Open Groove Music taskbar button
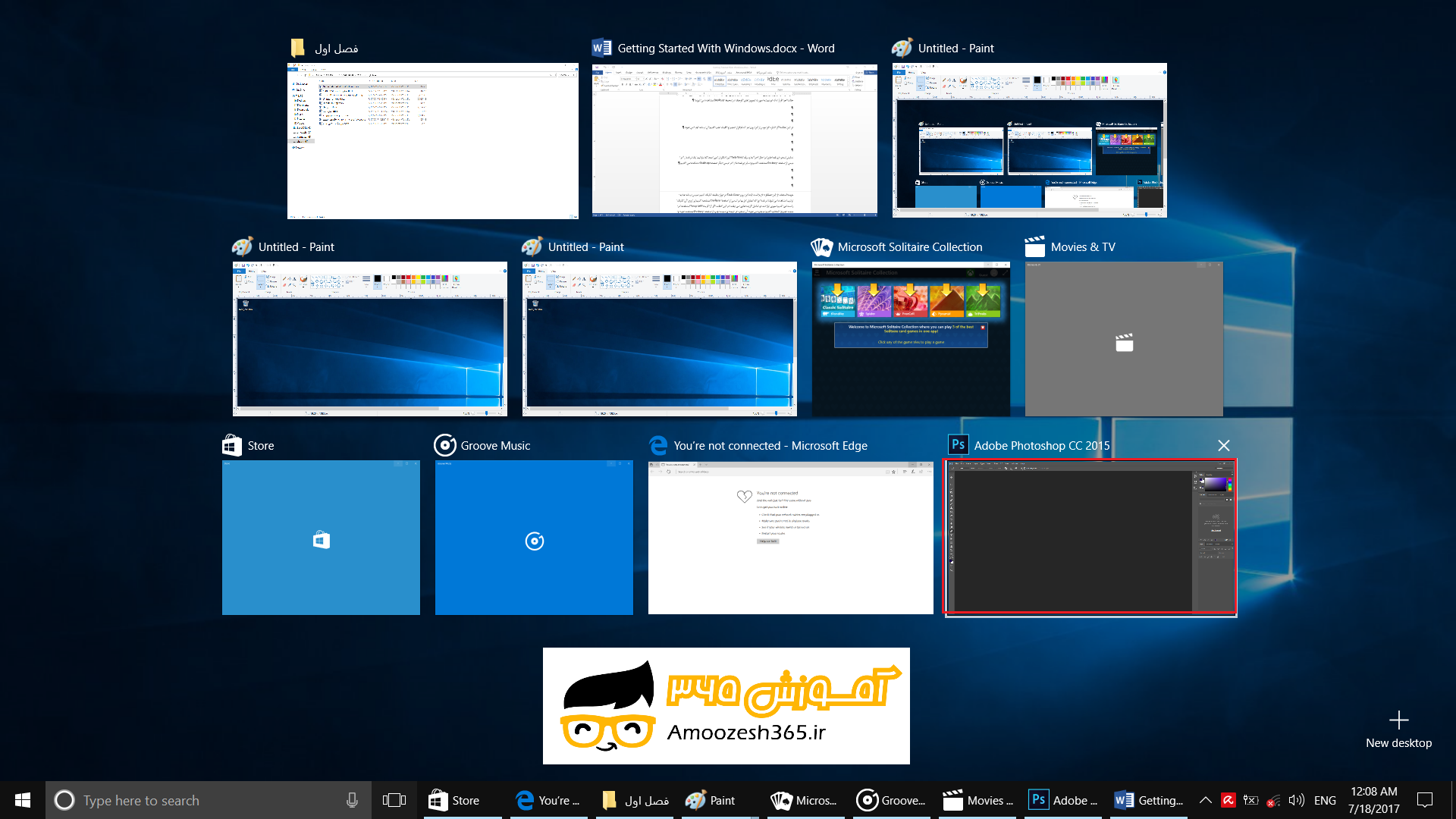Screen dimensions: 1456x819 [x=891, y=800]
